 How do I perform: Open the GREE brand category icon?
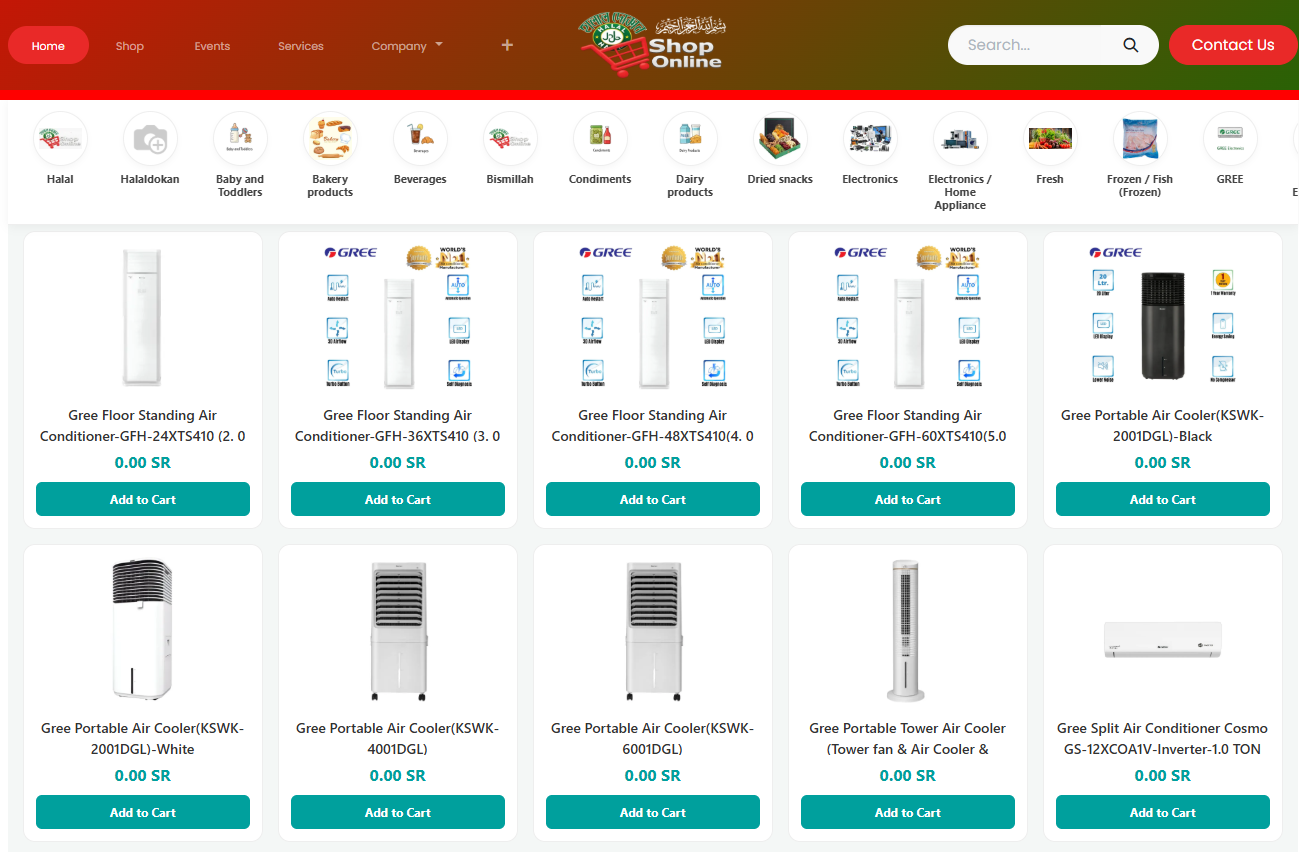pos(1230,139)
